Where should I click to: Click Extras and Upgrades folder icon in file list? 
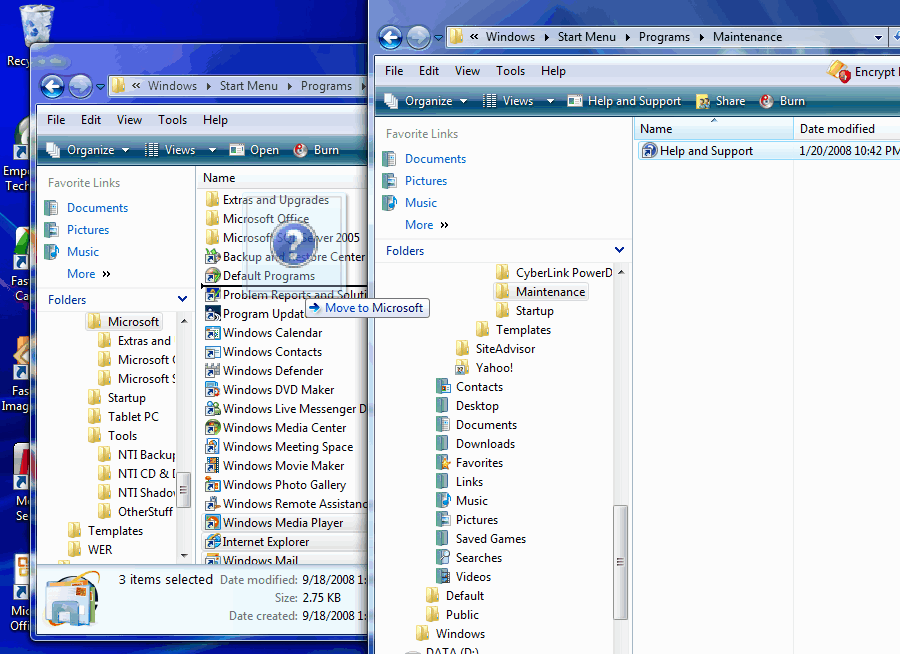(x=212, y=200)
